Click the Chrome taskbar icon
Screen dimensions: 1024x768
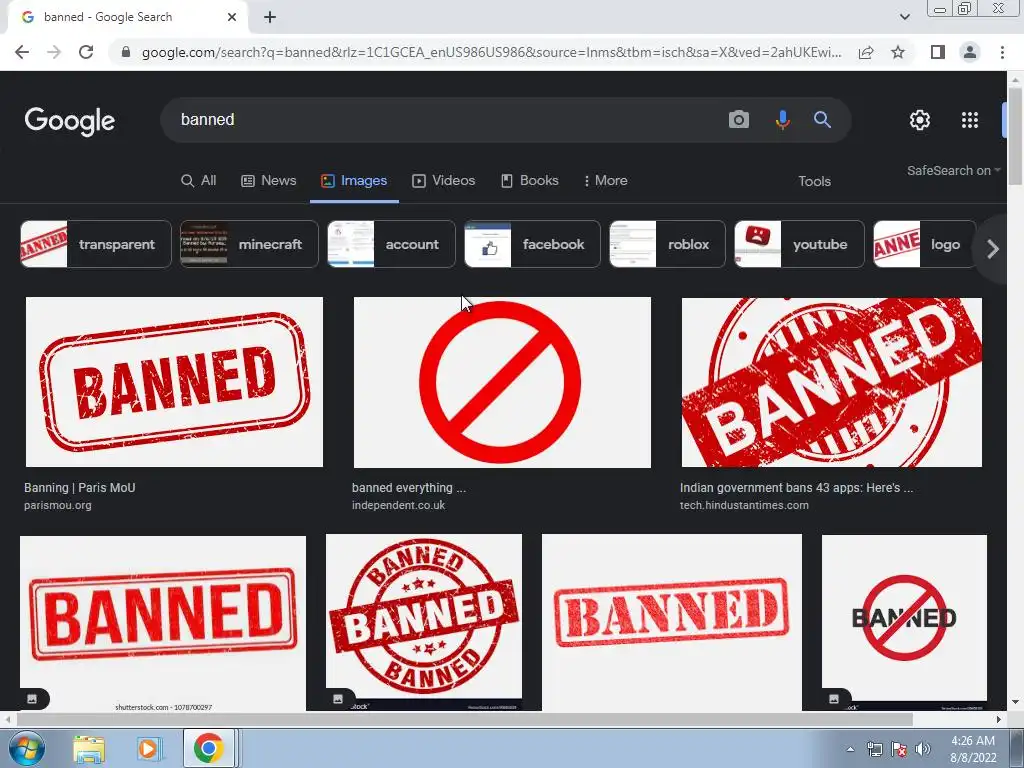208,749
